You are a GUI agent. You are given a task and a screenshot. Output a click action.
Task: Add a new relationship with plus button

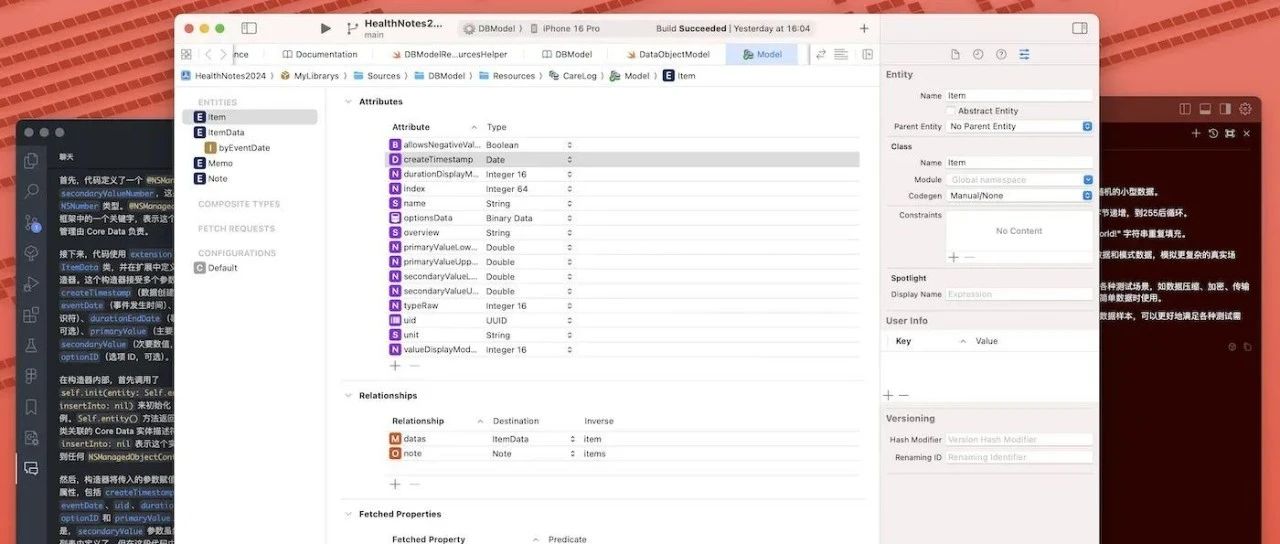(395, 484)
